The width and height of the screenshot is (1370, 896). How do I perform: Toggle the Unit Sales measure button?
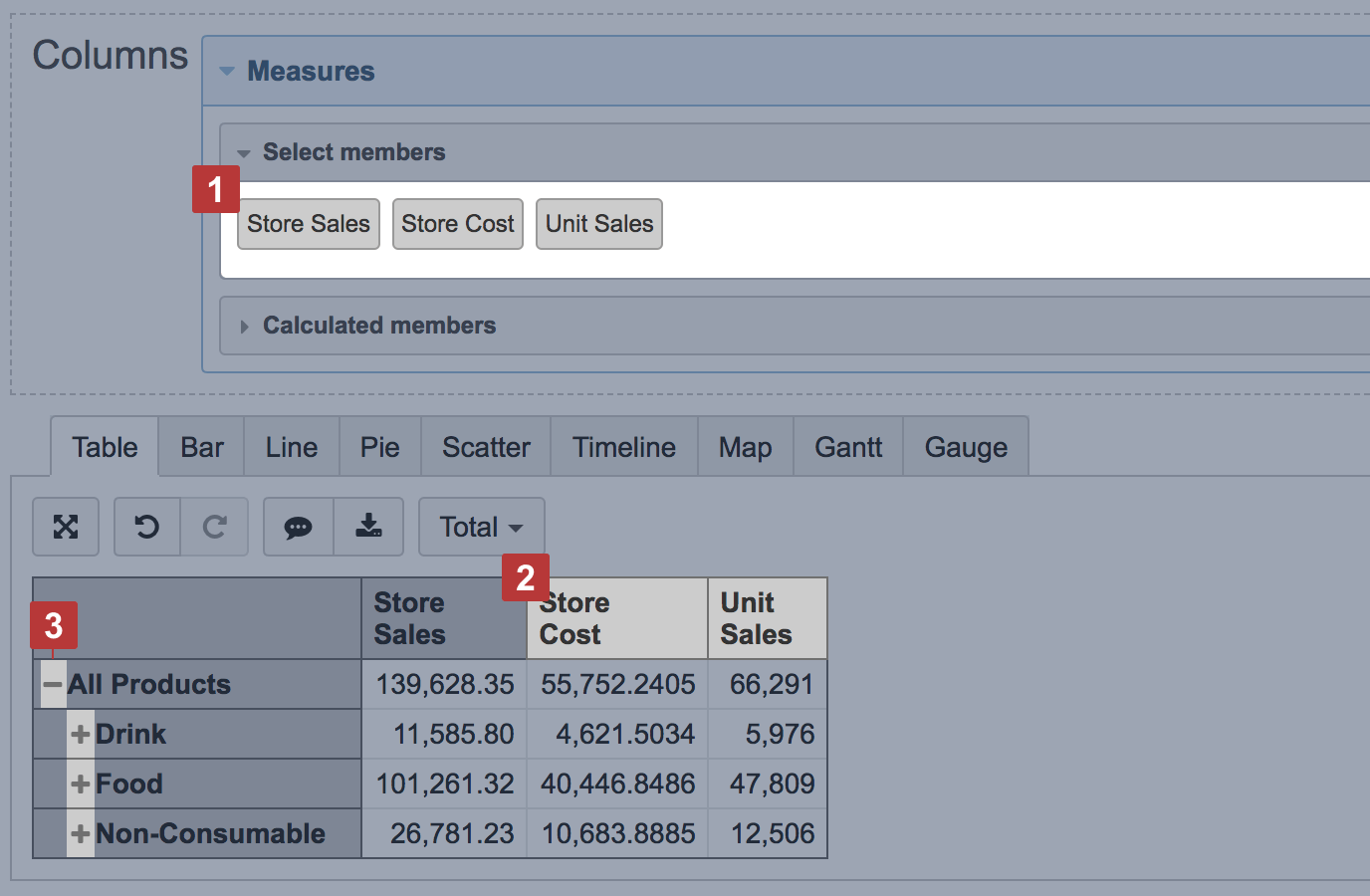(x=599, y=224)
